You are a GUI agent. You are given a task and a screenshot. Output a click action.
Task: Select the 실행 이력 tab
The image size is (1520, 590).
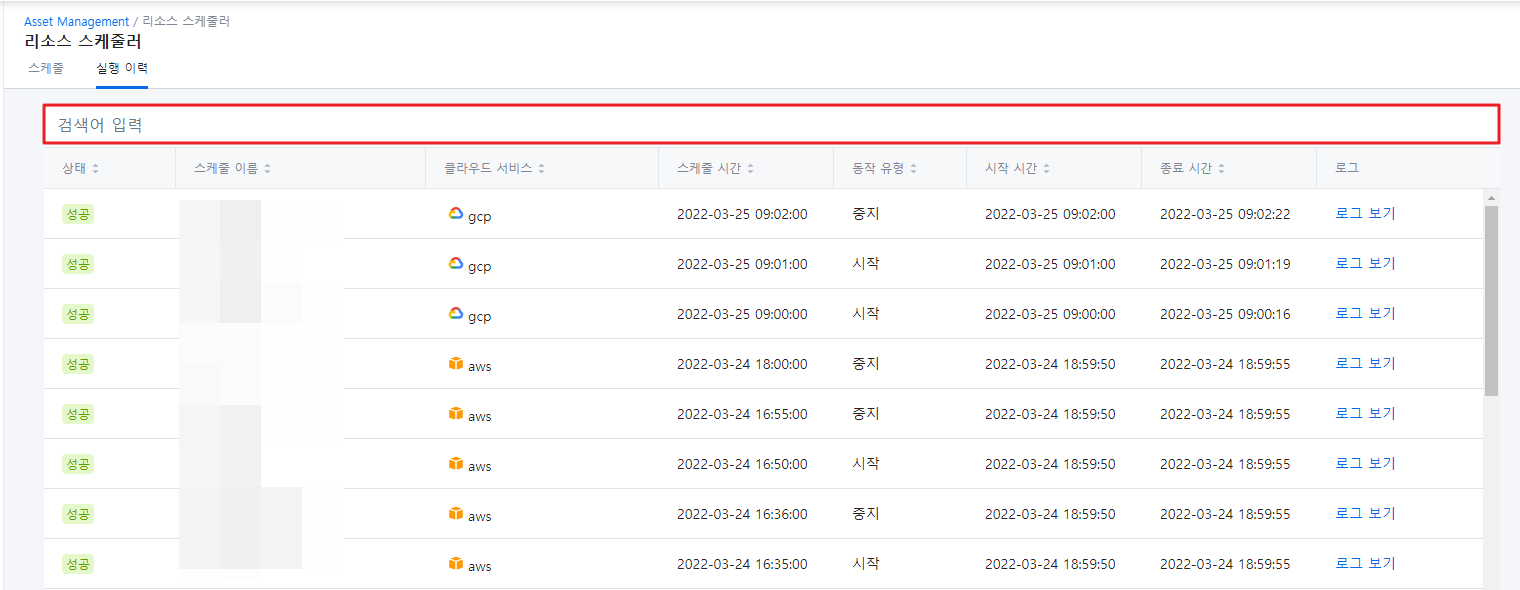coord(122,69)
